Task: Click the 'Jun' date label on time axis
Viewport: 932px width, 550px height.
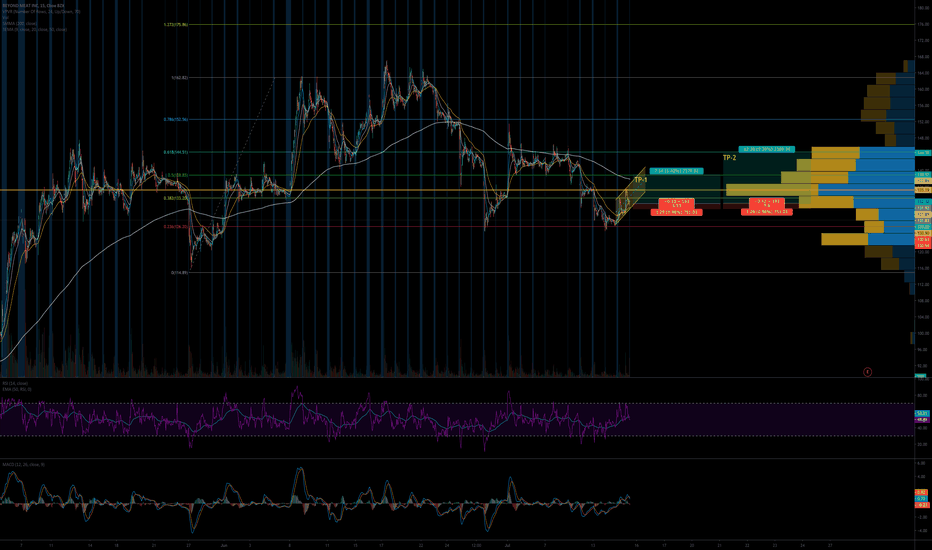Action: 223,545
